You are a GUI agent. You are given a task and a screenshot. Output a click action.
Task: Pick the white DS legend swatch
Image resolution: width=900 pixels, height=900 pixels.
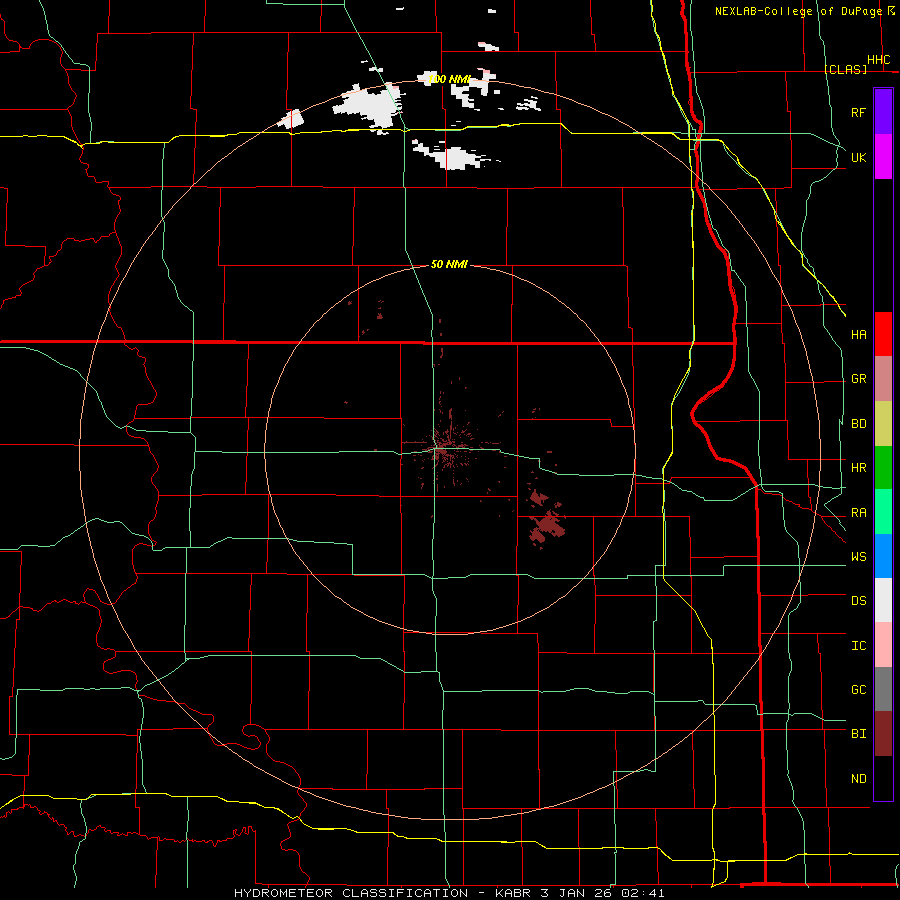pyautogui.click(x=883, y=600)
